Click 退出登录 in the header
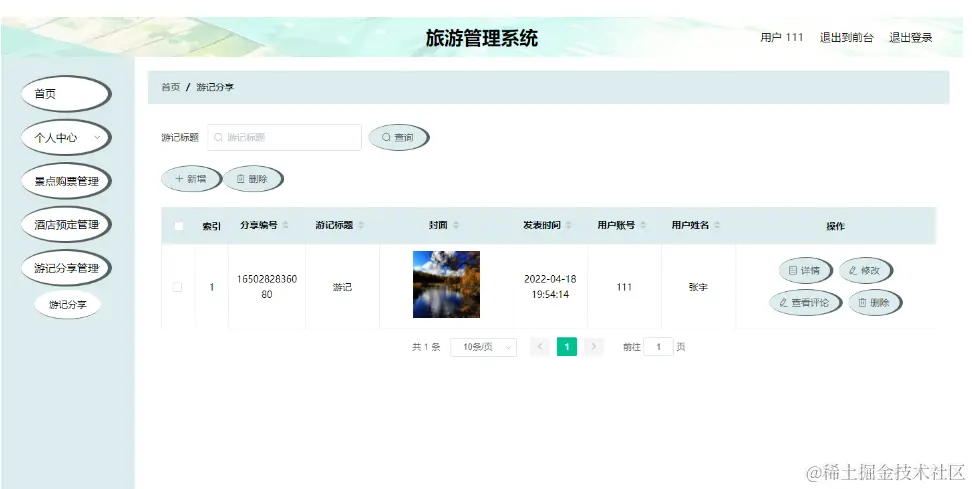 click(x=911, y=38)
